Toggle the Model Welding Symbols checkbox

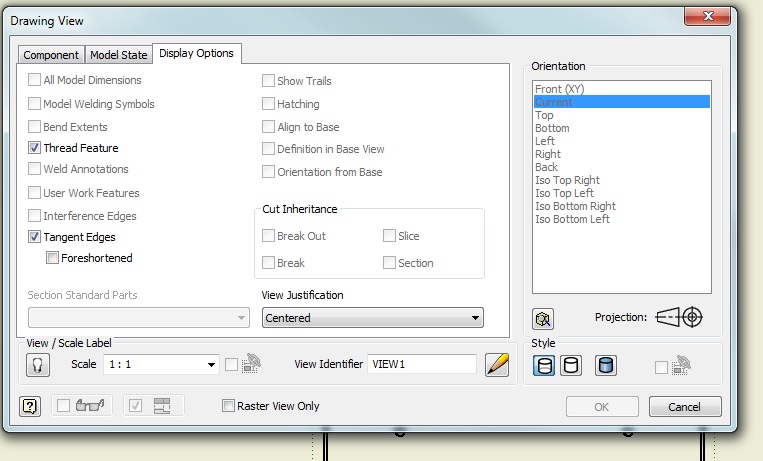(x=34, y=103)
